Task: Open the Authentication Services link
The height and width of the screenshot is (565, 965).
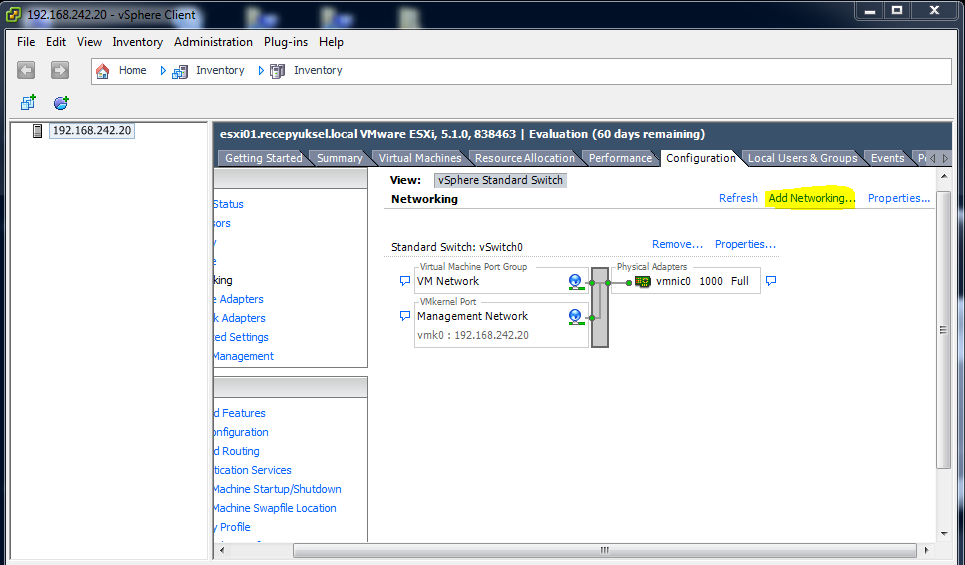Action: pos(252,470)
